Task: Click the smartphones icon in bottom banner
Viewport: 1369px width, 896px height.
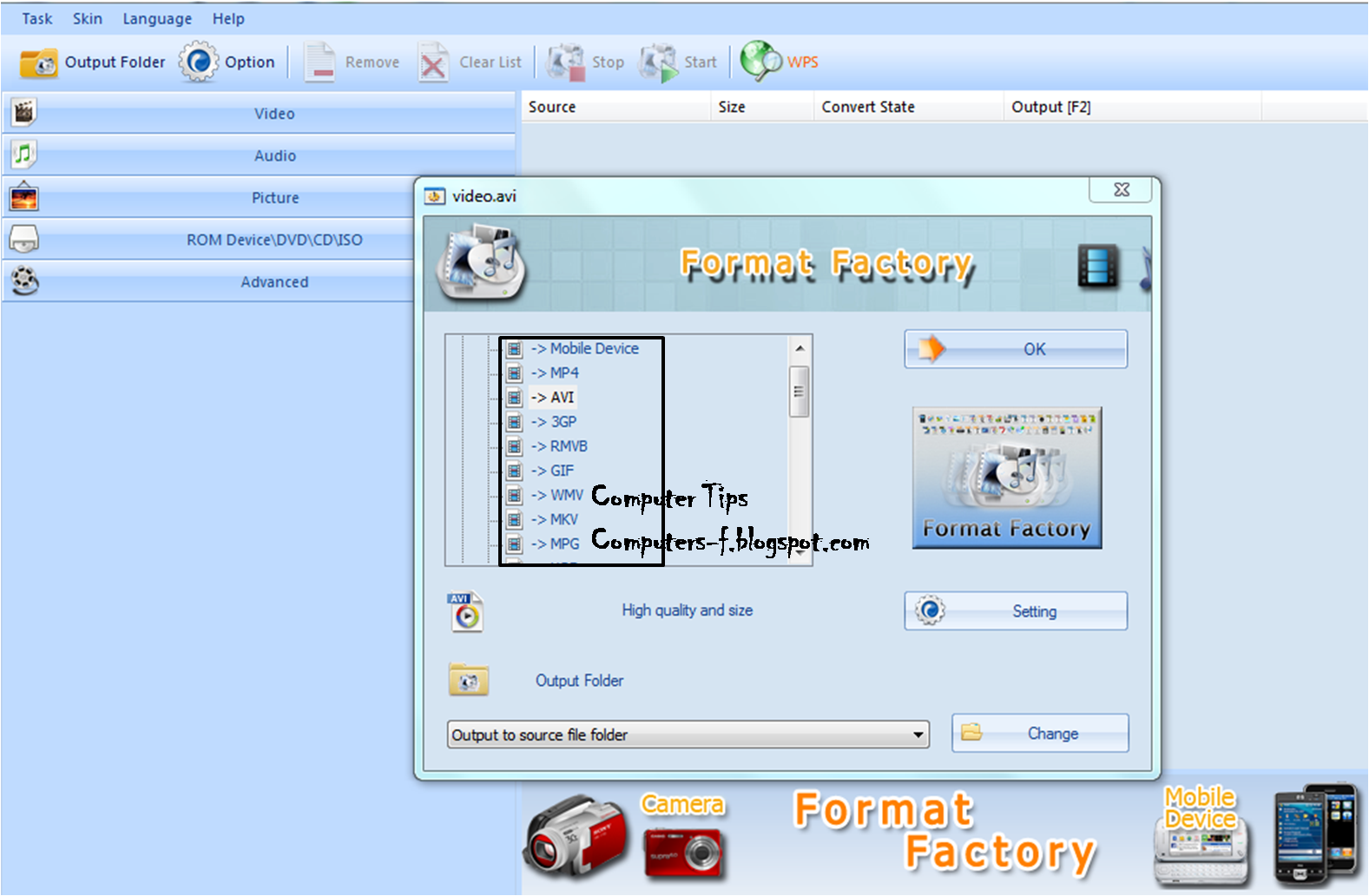Action: tap(1315, 833)
